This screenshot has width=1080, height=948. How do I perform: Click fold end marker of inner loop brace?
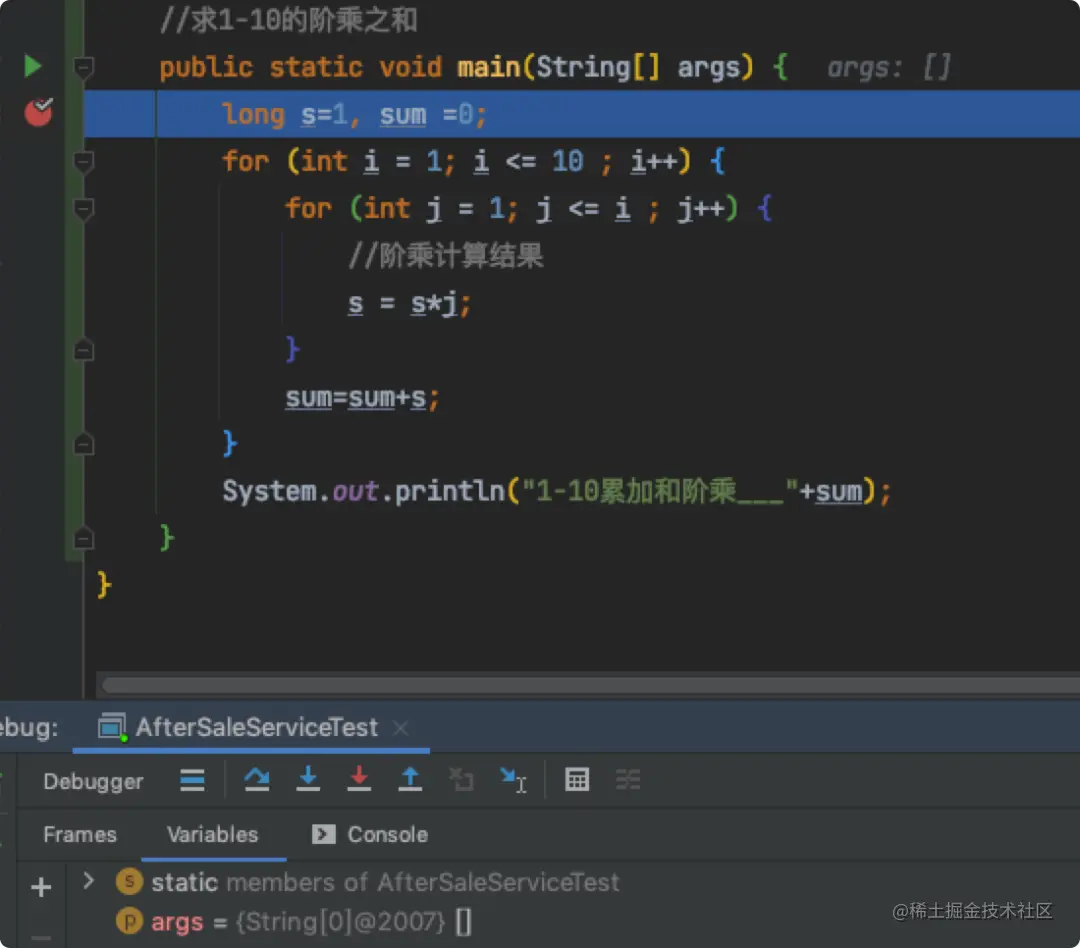click(x=83, y=350)
